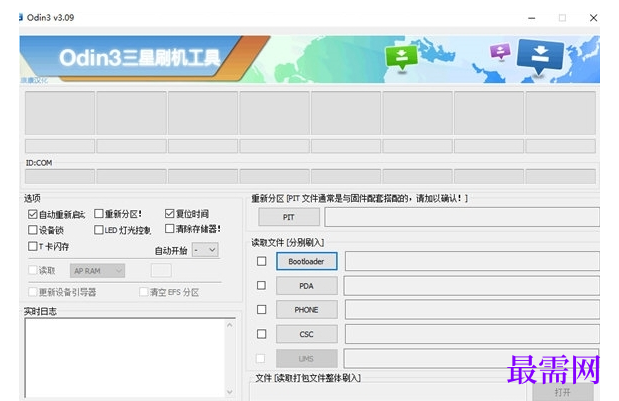
Task: Click the first ID:COM port slot
Action: pos(60,176)
